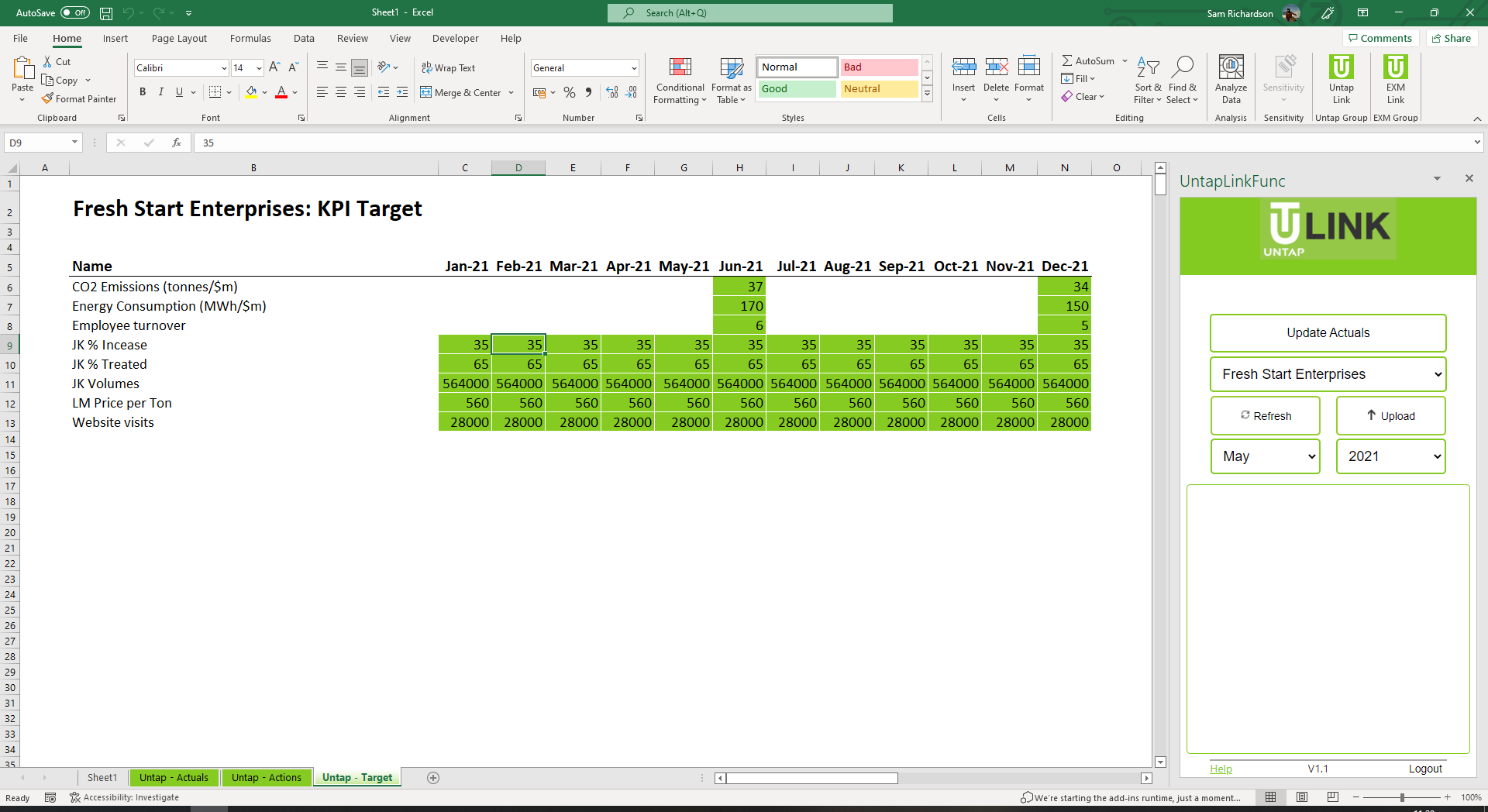Expand the AutoSum dropdown arrow

[1125, 60]
